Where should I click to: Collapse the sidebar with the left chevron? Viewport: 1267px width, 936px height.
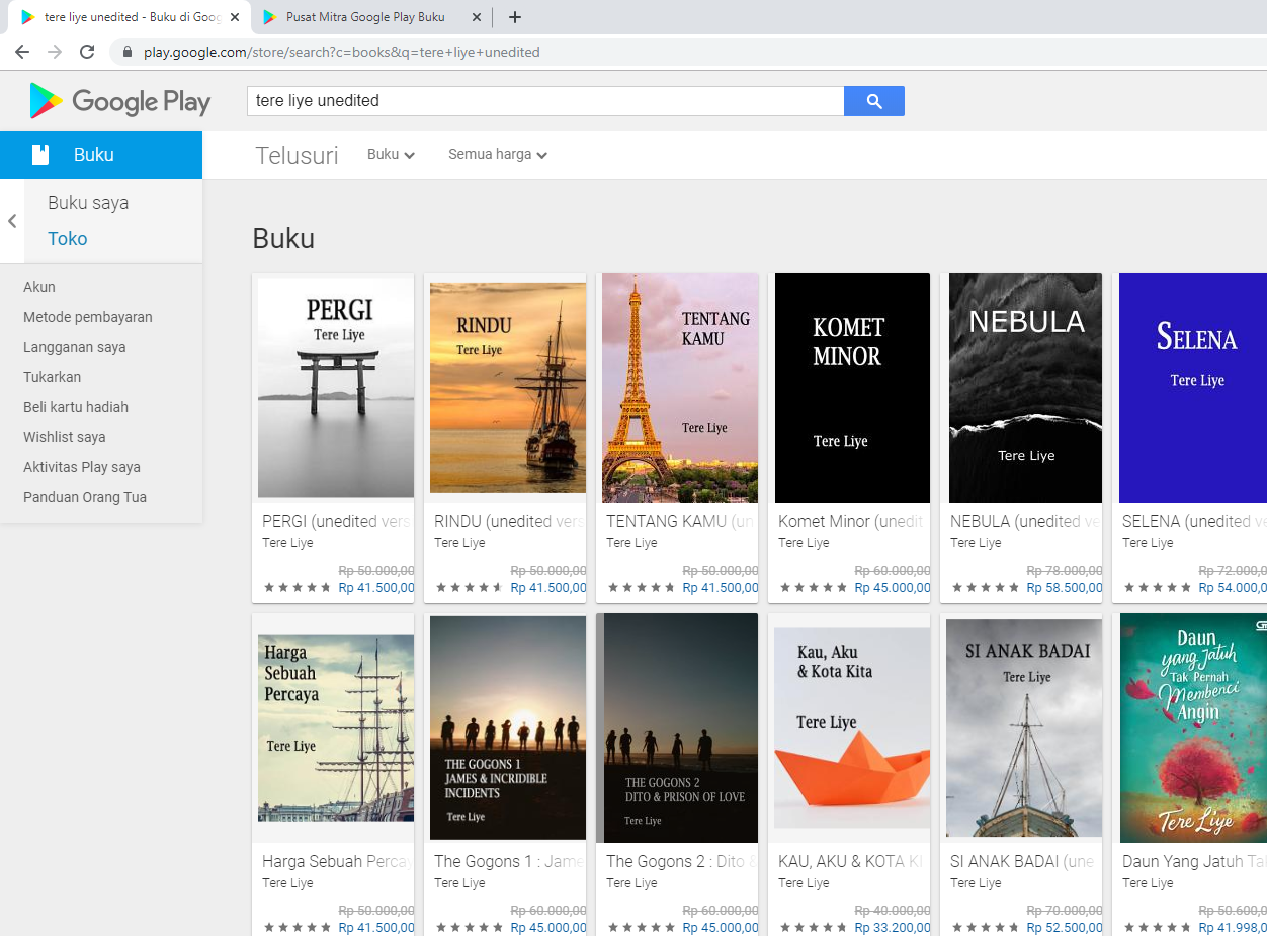pos(12,221)
